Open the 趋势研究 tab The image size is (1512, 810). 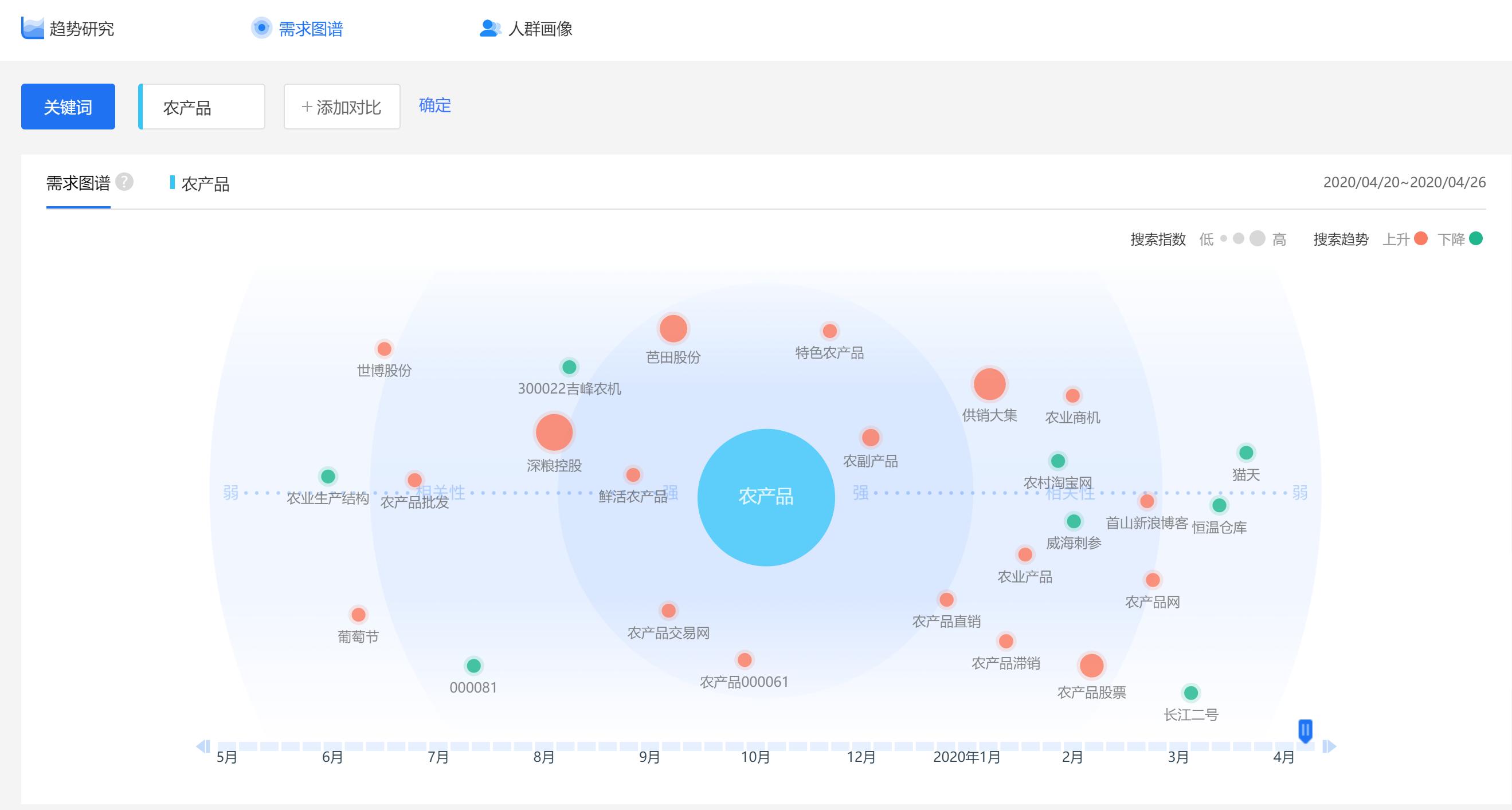[x=81, y=29]
